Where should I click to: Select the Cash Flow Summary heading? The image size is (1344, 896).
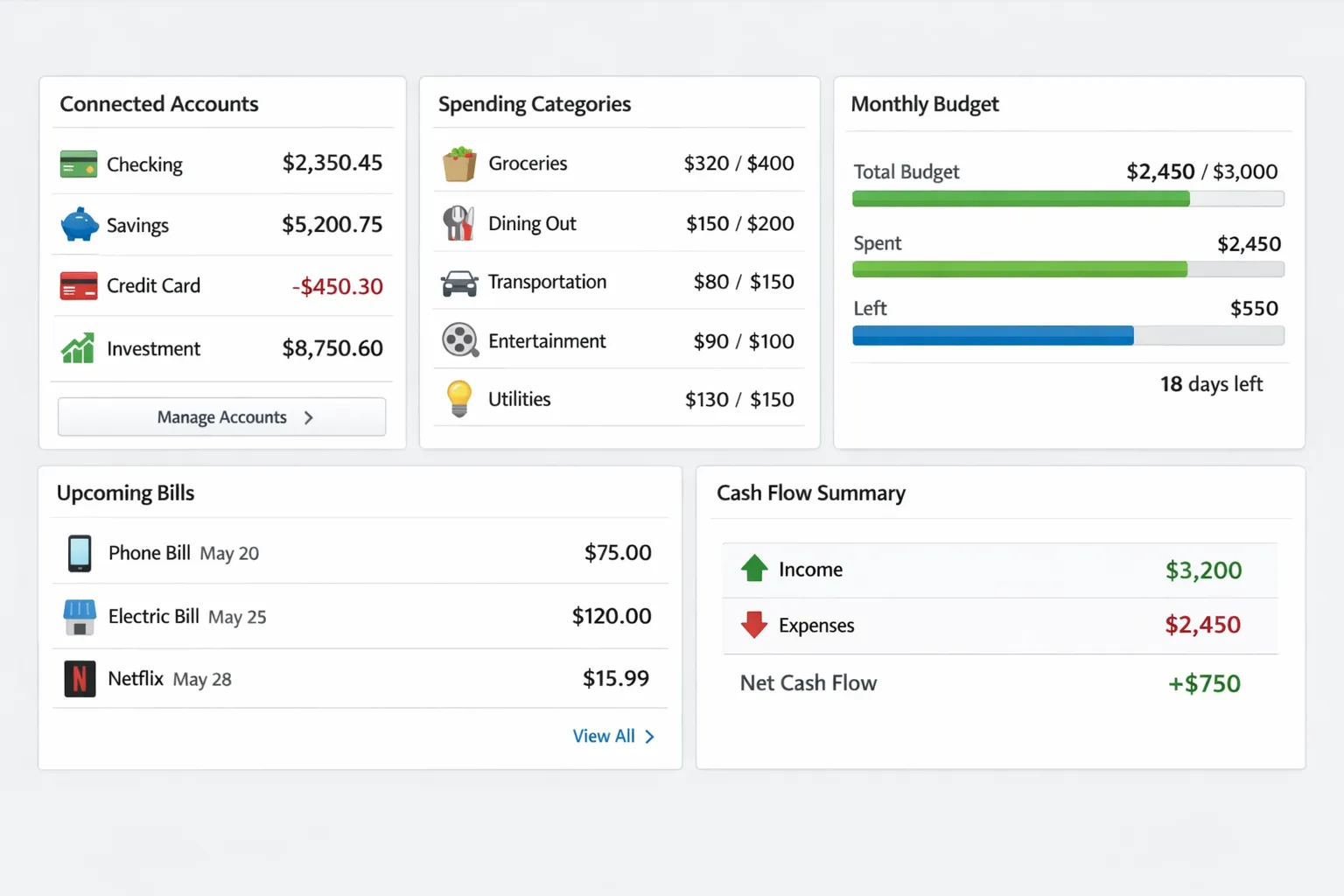click(x=811, y=493)
